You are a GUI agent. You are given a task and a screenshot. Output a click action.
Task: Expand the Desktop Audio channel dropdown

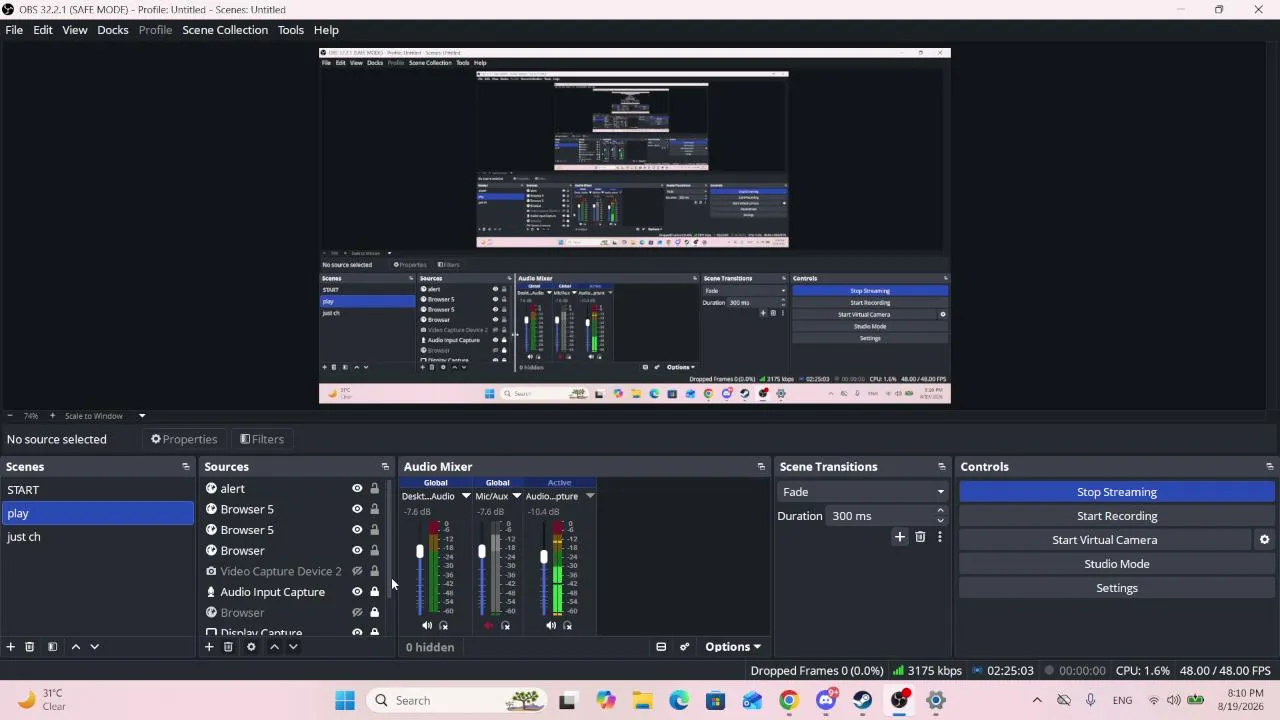465,496
